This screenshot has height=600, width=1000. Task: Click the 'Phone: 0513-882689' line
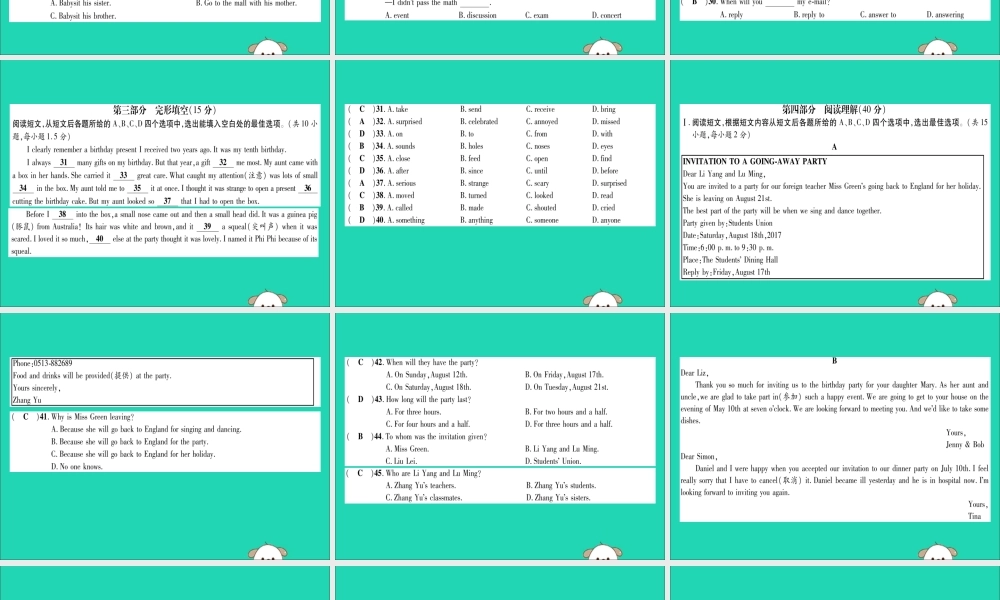[x=42, y=363]
